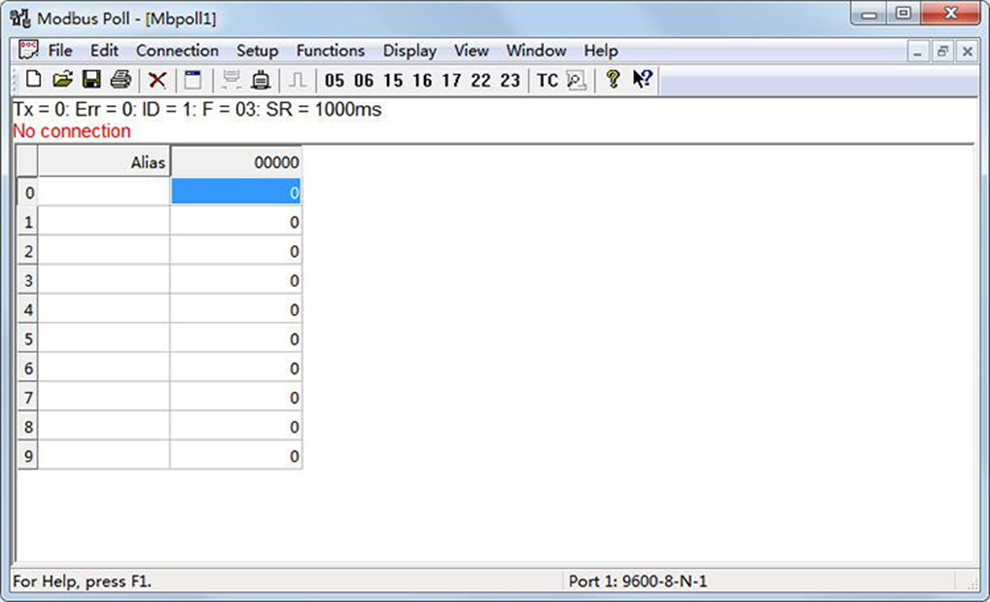The image size is (990, 602).
Task: Click the pulse waveform toolbar icon
Action: point(297,80)
